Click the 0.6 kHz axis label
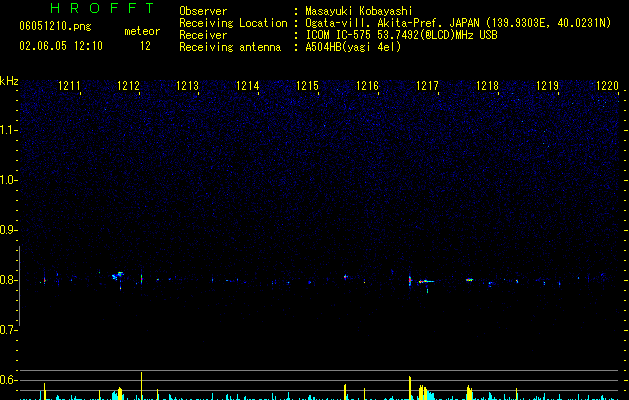This screenshot has width=629, height=400. pyautogui.click(x=8, y=380)
